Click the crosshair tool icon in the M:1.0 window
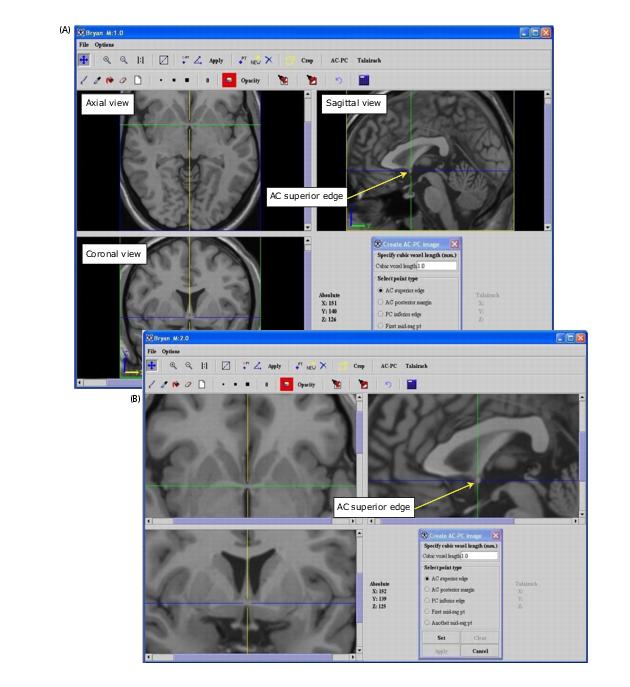The image size is (630, 687). (x=86, y=60)
